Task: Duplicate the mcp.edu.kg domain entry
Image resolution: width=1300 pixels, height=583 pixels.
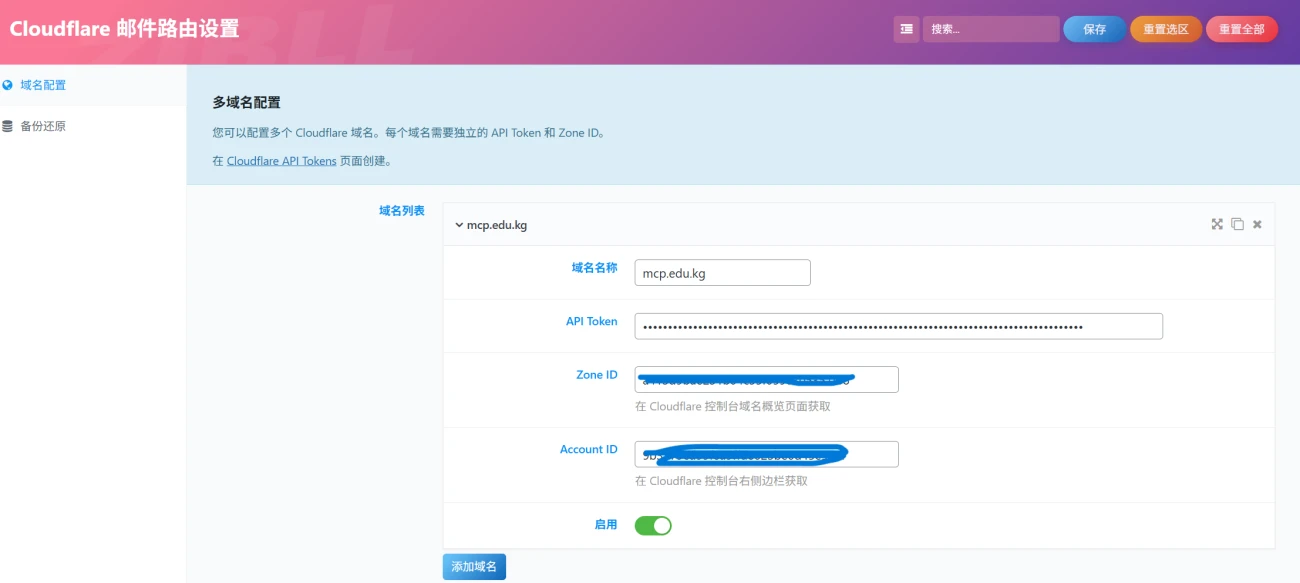Action: [x=1237, y=224]
